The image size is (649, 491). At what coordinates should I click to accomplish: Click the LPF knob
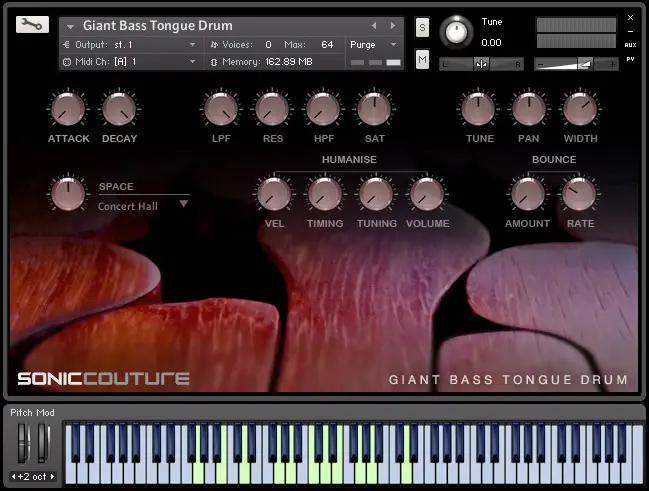click(x=221, y=109)
